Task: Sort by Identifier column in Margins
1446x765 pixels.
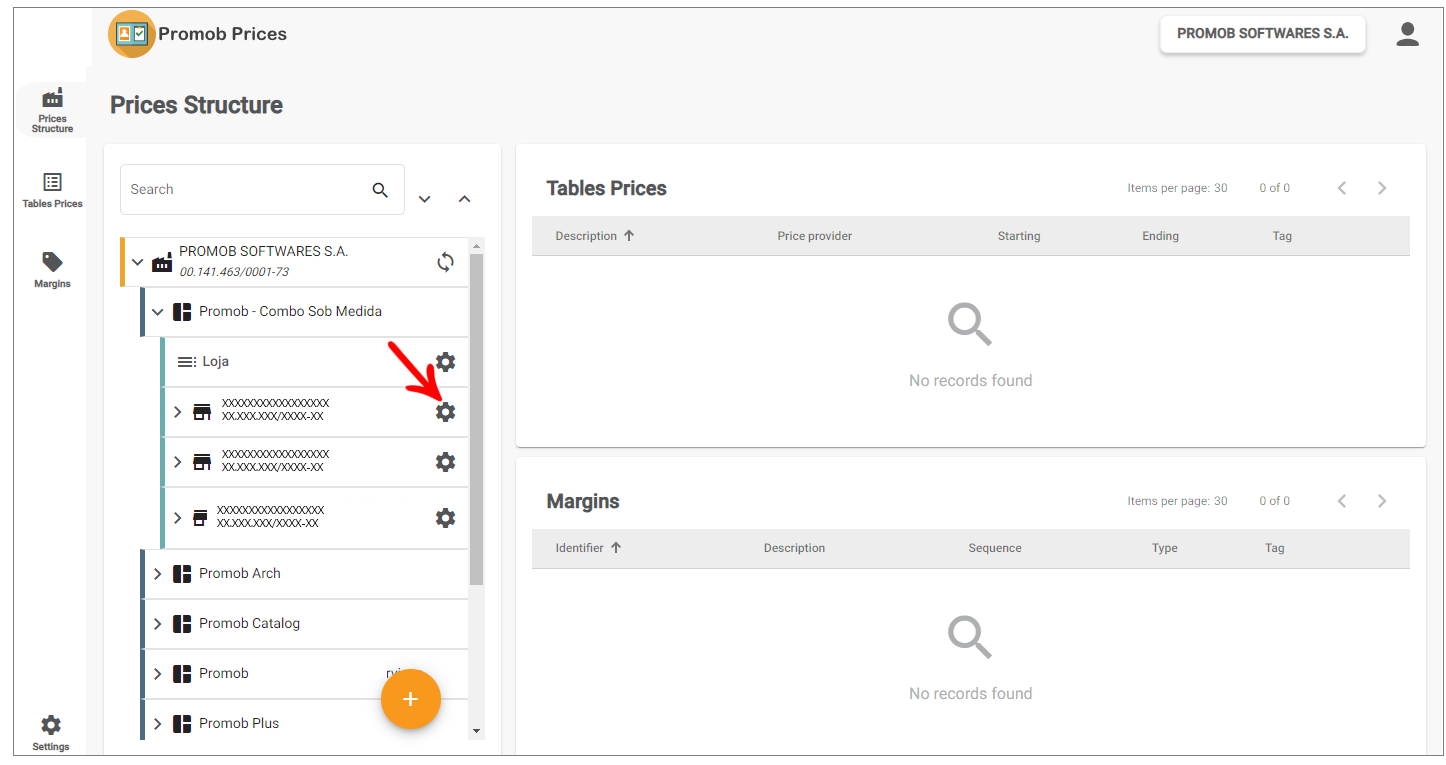Action: [588, 548]
